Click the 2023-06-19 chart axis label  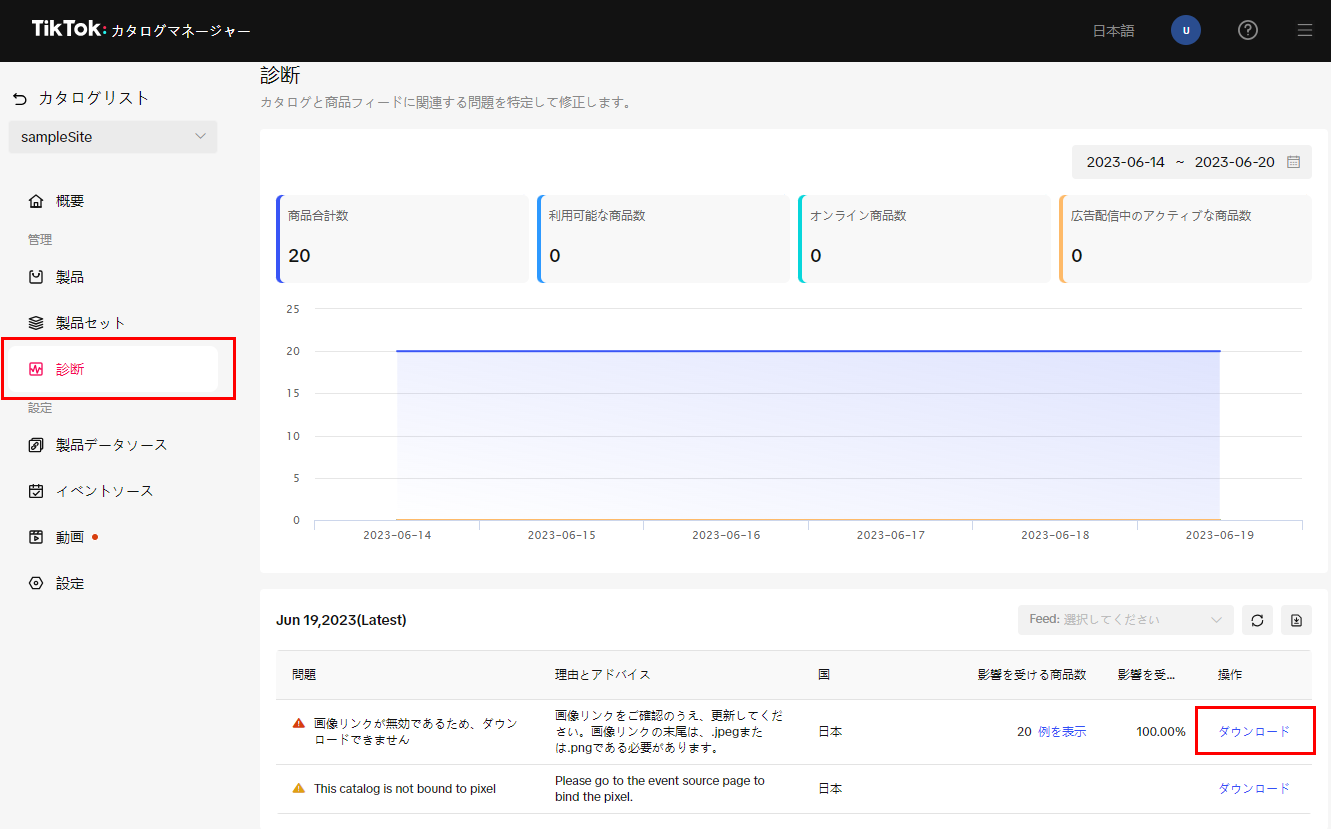point(1219,535)
